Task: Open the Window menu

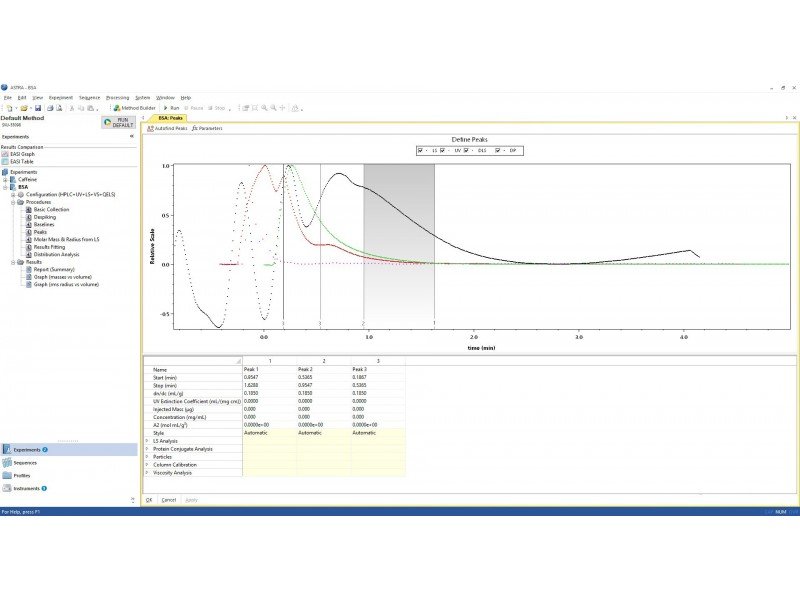Action: tap(165, 97)
